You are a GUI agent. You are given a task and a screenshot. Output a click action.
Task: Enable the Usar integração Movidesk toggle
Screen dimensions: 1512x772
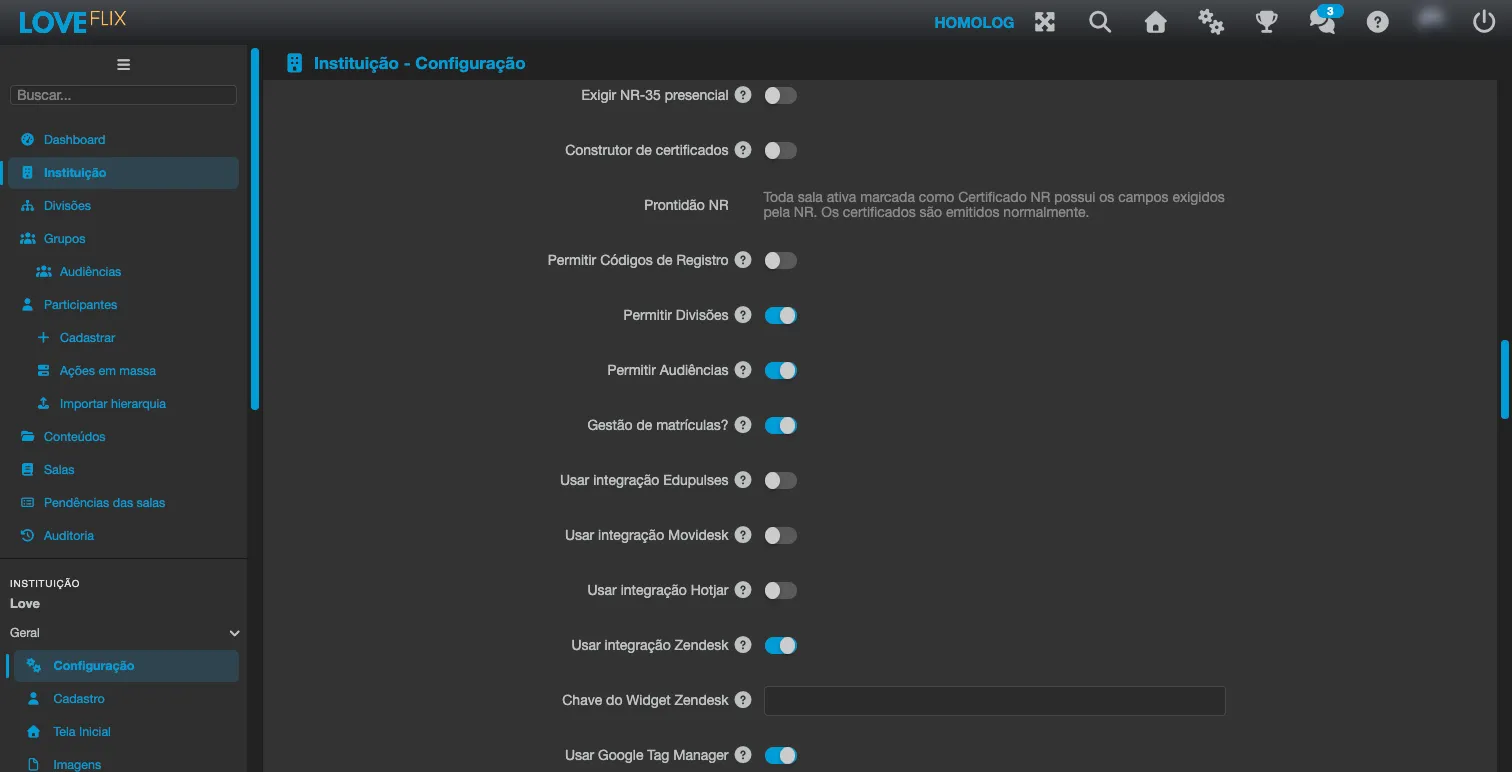coord(780,535)
